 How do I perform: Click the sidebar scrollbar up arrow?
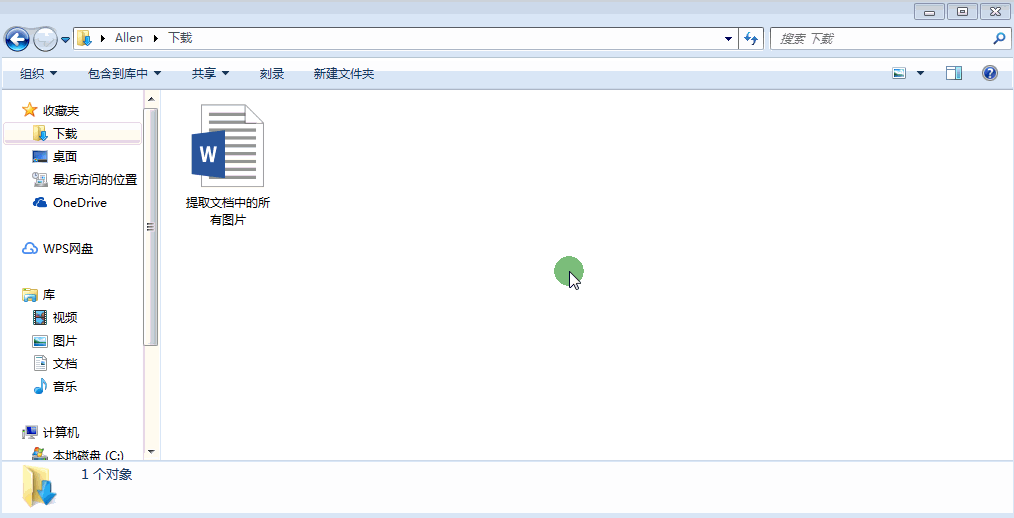[151, 99]
